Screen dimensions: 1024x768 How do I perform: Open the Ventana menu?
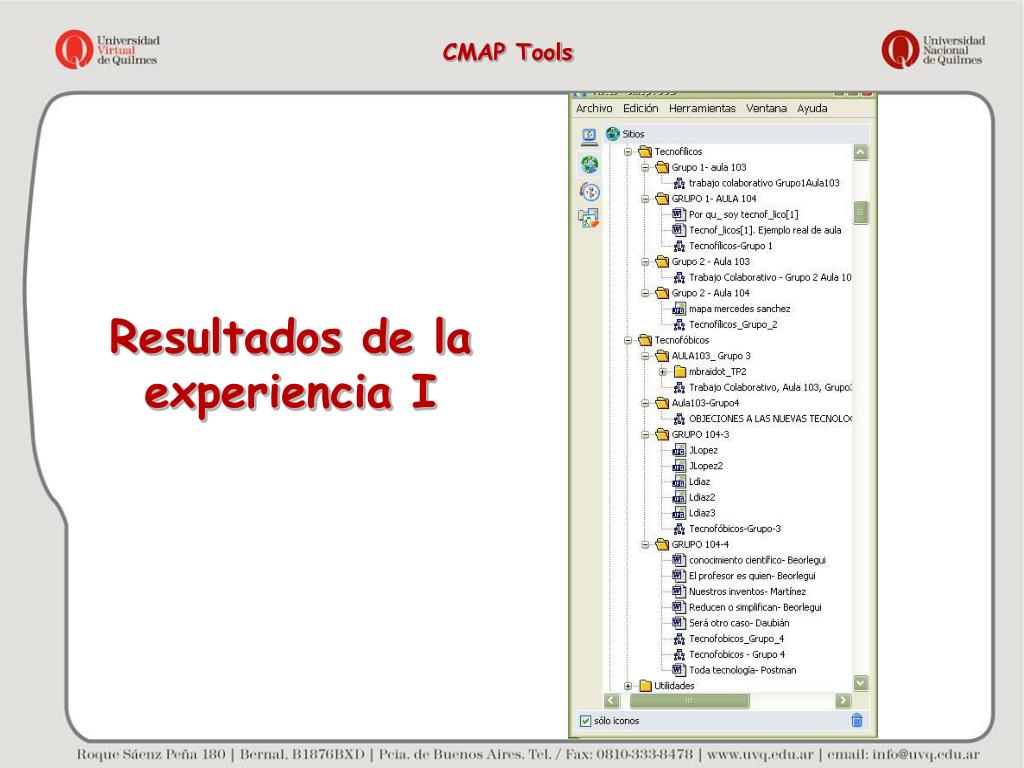766,108
